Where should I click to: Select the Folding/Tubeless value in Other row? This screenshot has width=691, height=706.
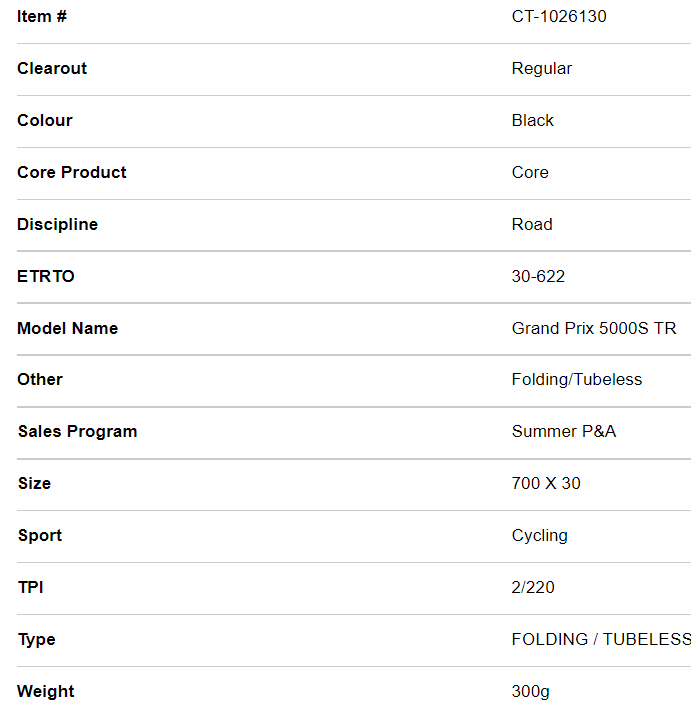tap(577, 380)
